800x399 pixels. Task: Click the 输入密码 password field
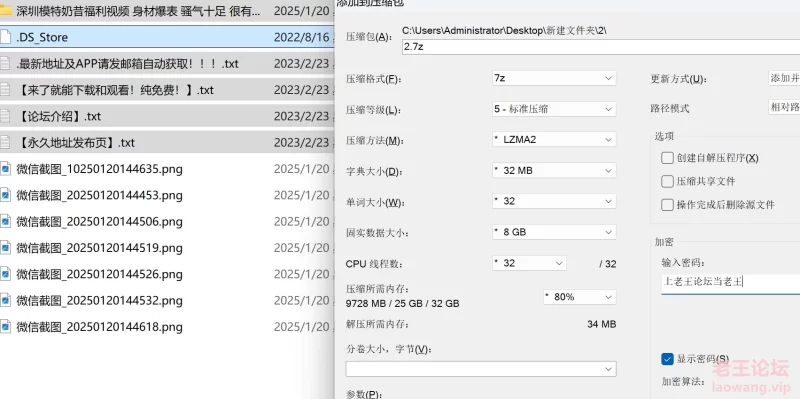click(x=731, y=283)
